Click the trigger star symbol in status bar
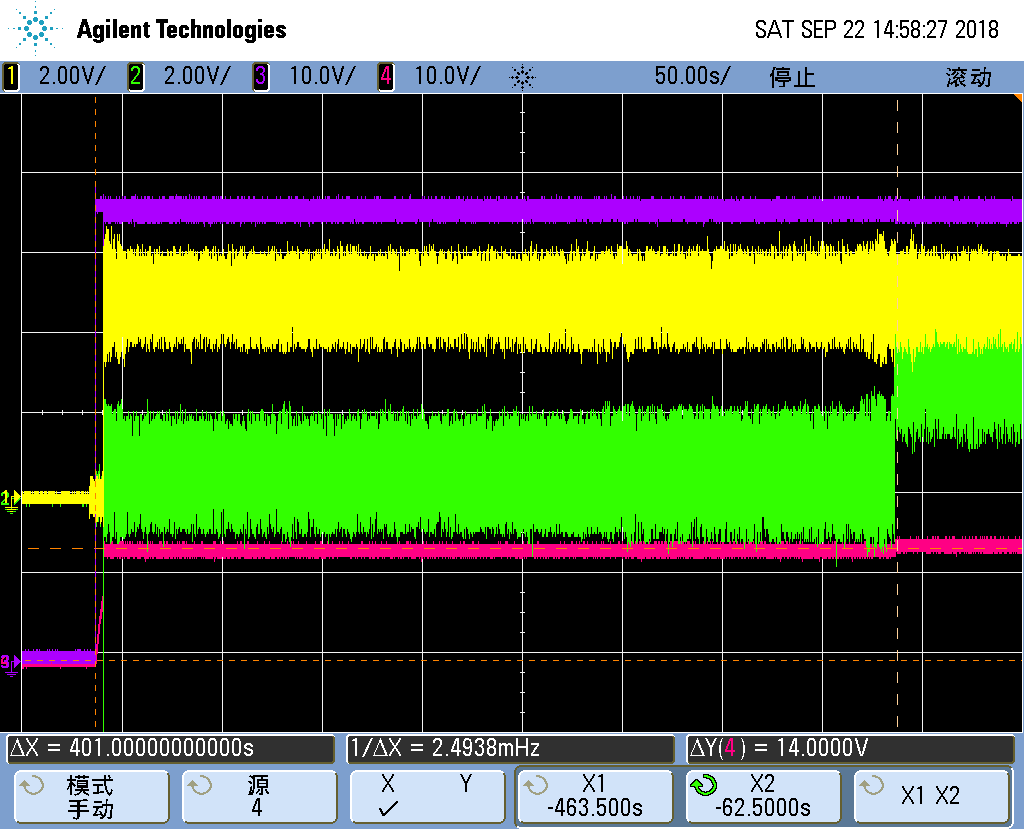Screen dimensions: 1024x829 522,78
